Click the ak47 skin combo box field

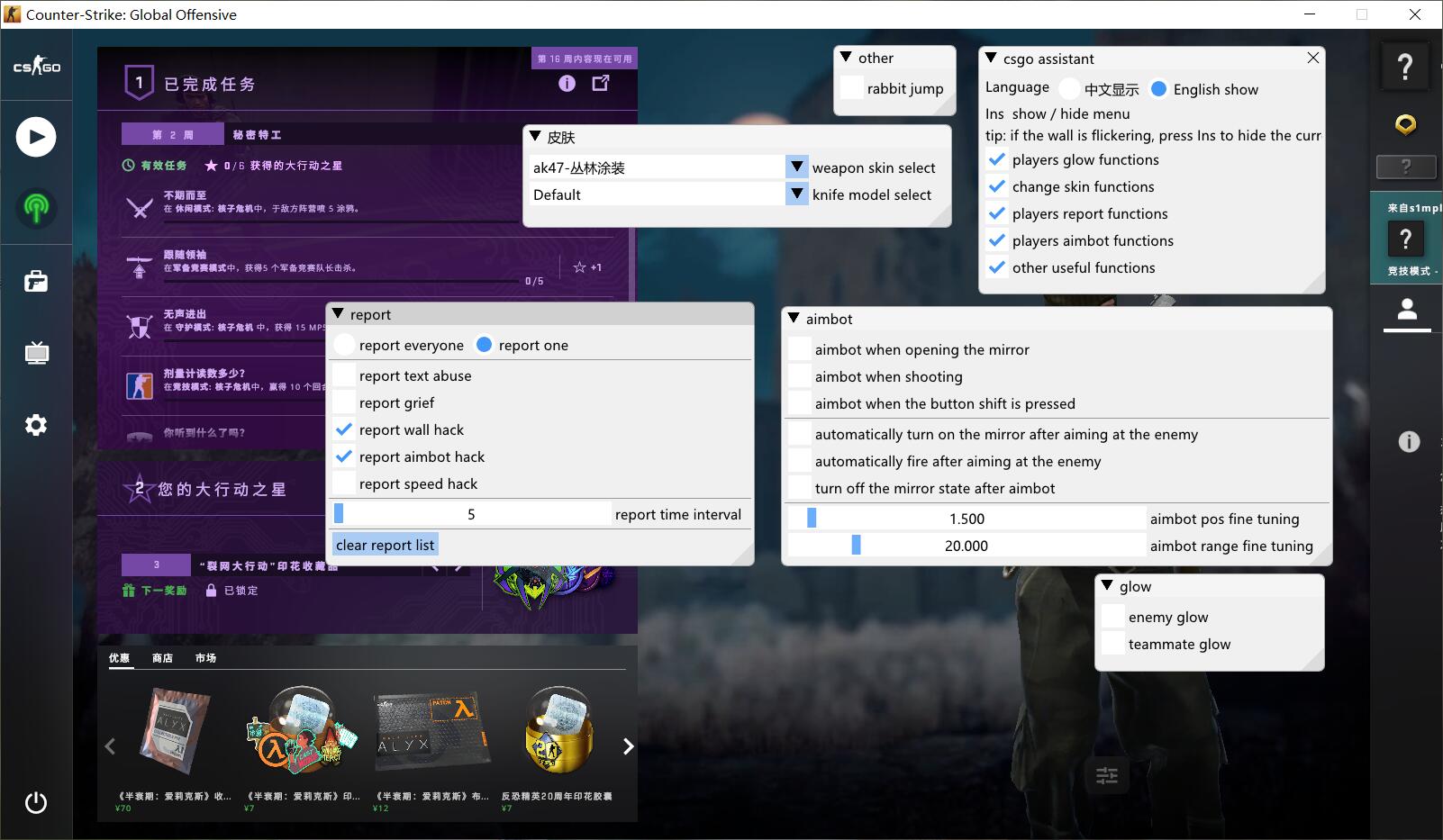click(658, 167)
